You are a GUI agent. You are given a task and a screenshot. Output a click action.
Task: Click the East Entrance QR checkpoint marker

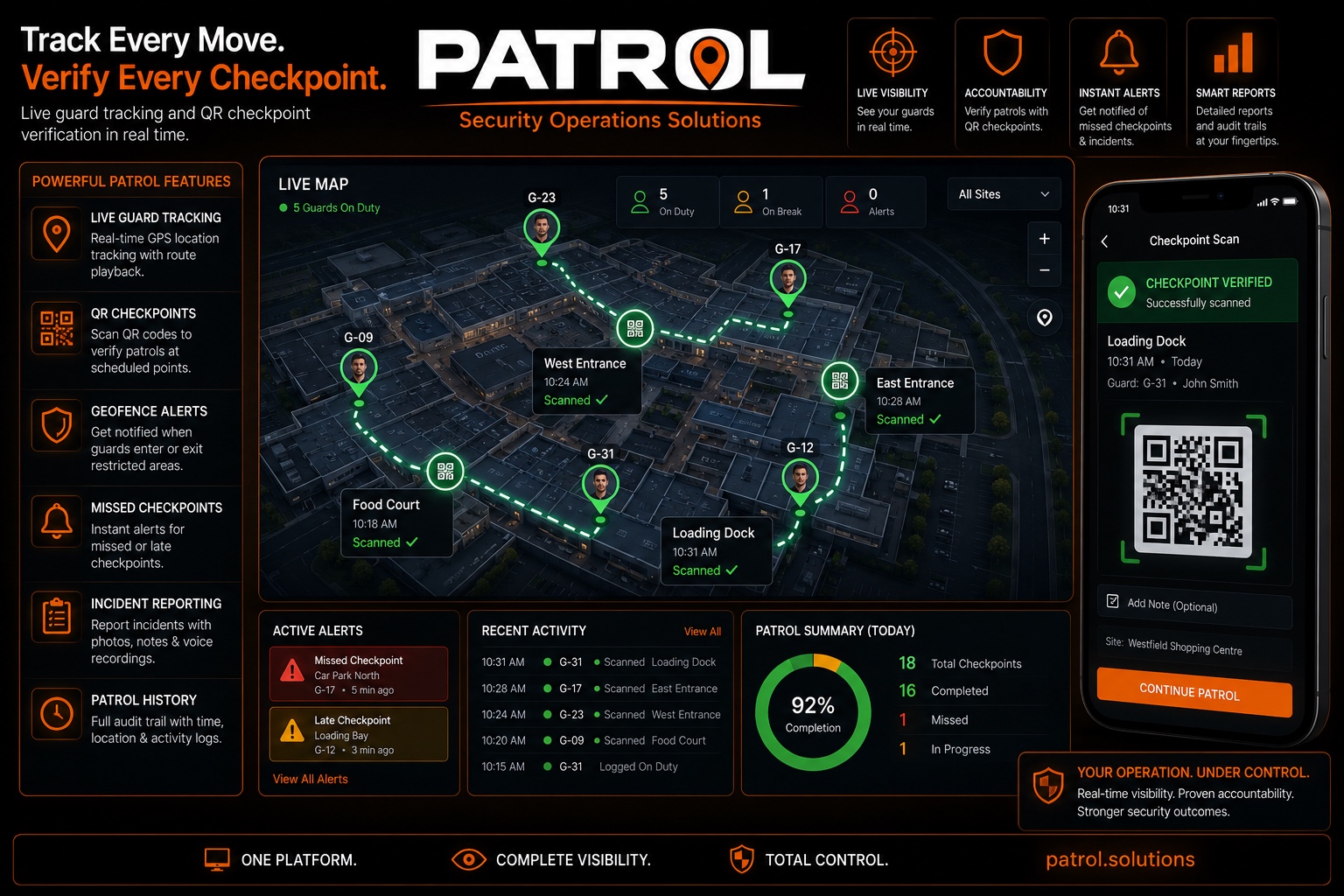click(x=840, y=381)
